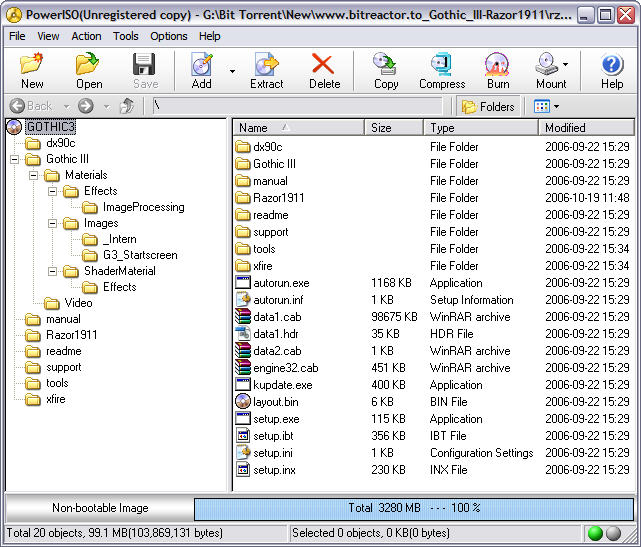Open the File menu
Viewport: 641px width, 547px height.
[17, 36]
